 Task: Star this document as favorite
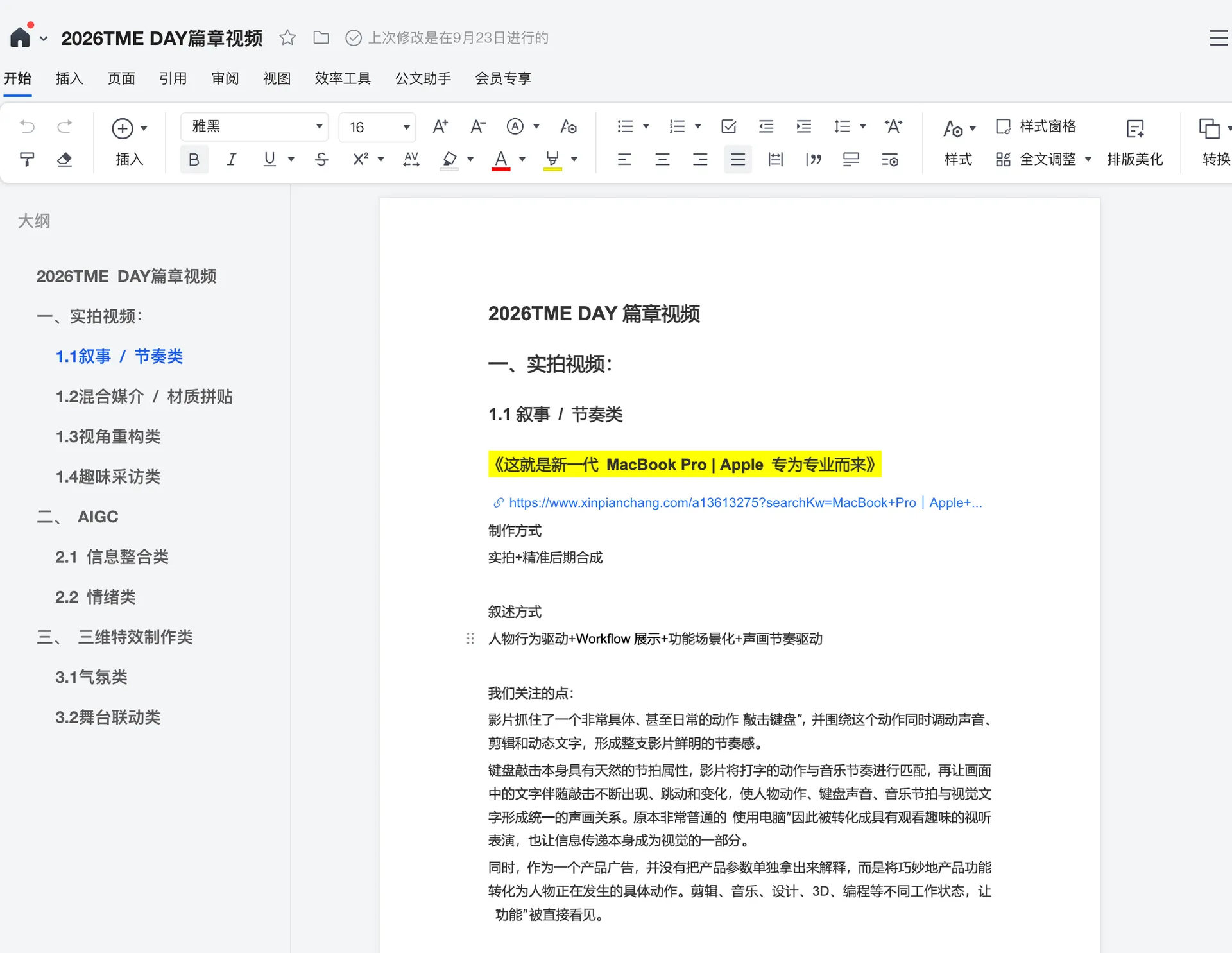(287, 38)
